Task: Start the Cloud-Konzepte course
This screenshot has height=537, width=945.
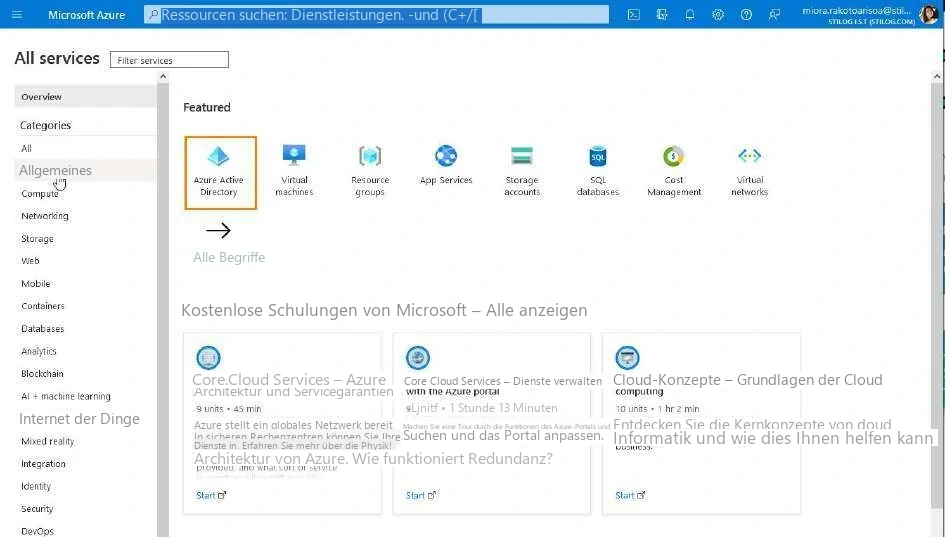Action: [630, 495]
